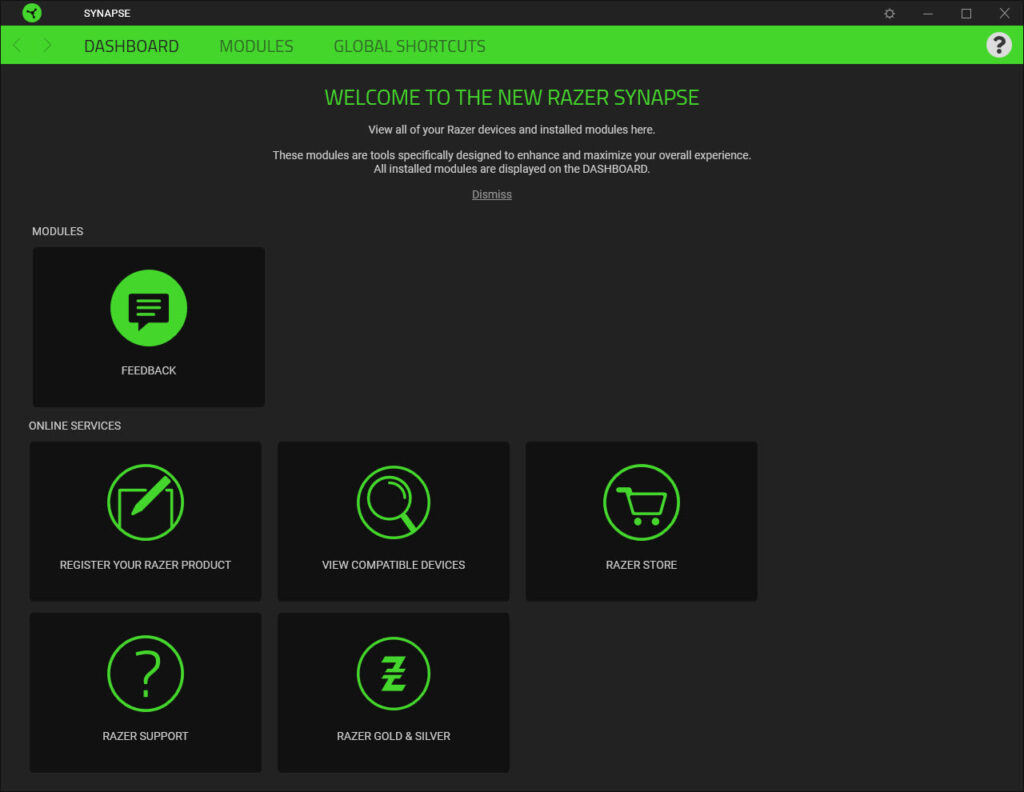Go back with the left arrow
1024x792 pixels.
[x=18, y=45]
